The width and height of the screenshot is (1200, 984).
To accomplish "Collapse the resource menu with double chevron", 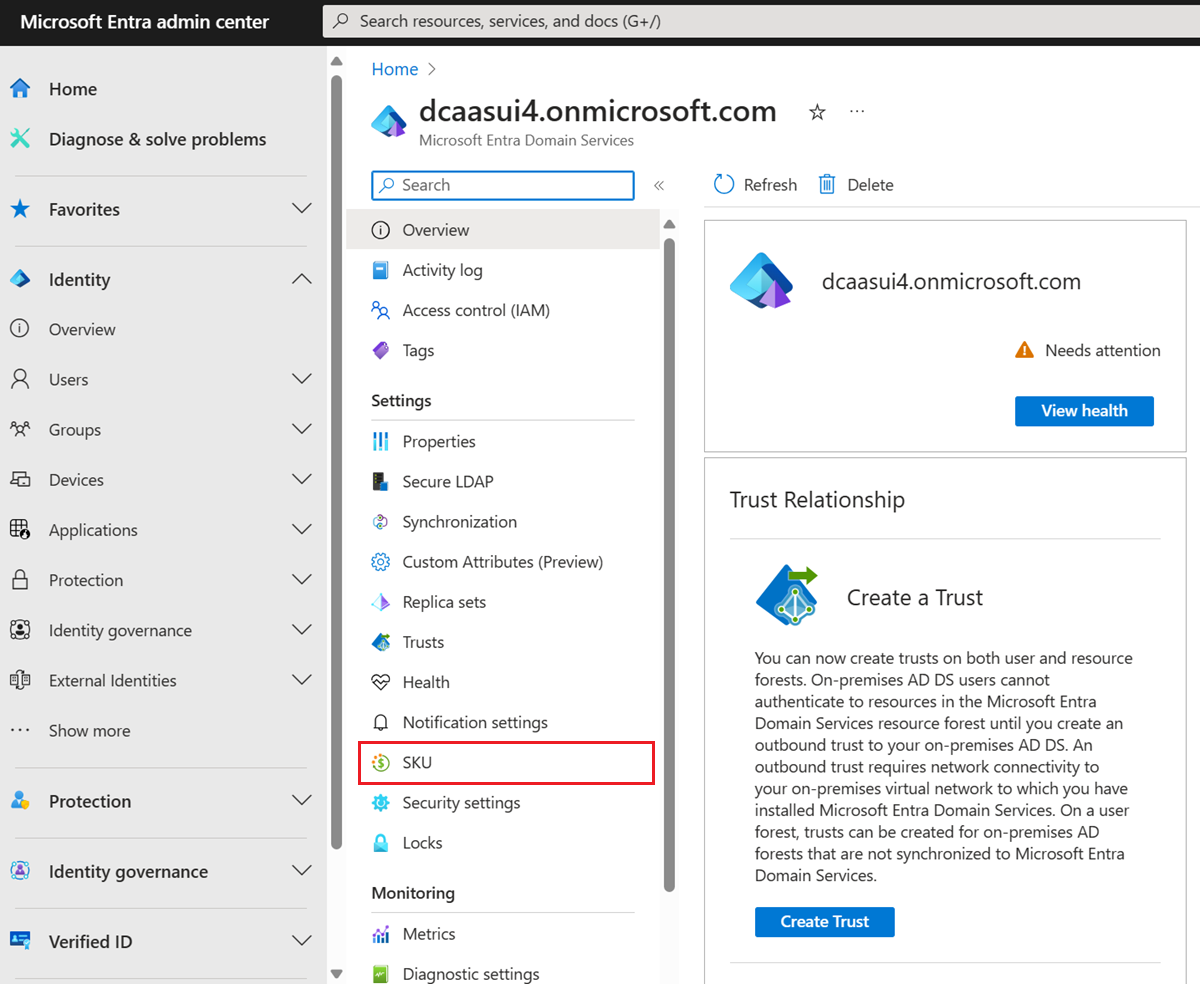I will pyautogui.click(x=659, y=185).
